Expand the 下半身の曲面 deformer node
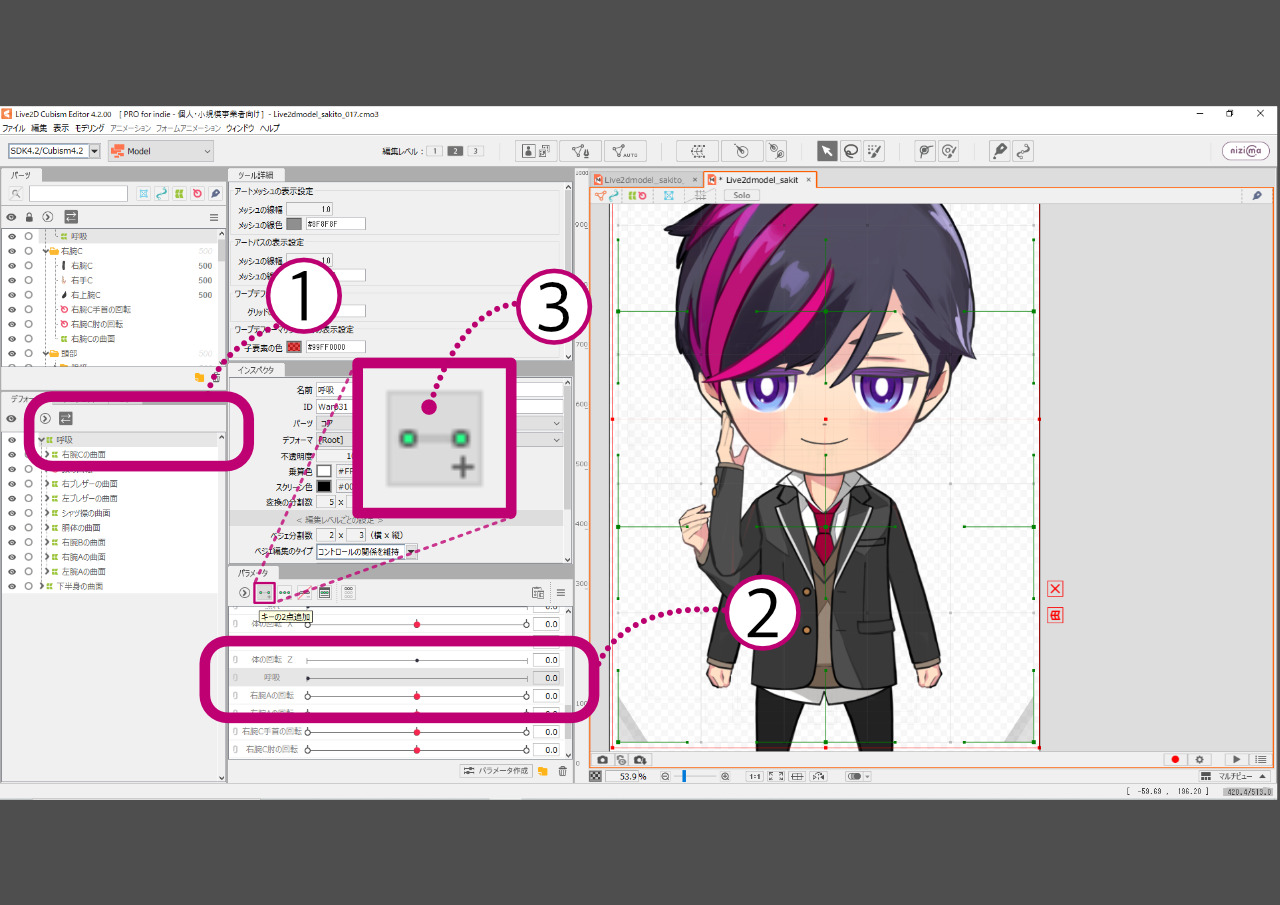This screenshot has width=1280, height=905. [41, 586]
